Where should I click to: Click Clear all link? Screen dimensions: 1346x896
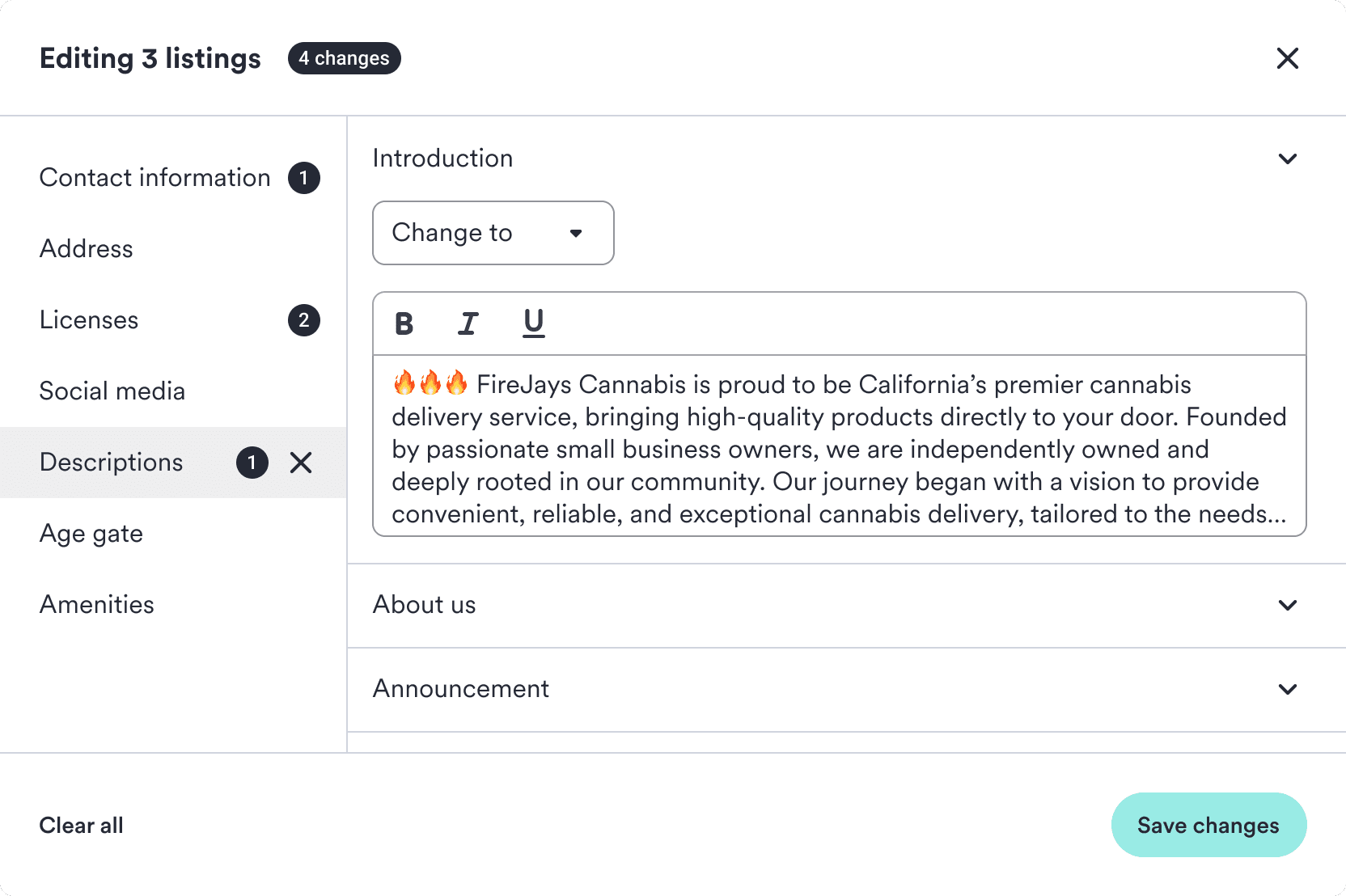point(82,826)
